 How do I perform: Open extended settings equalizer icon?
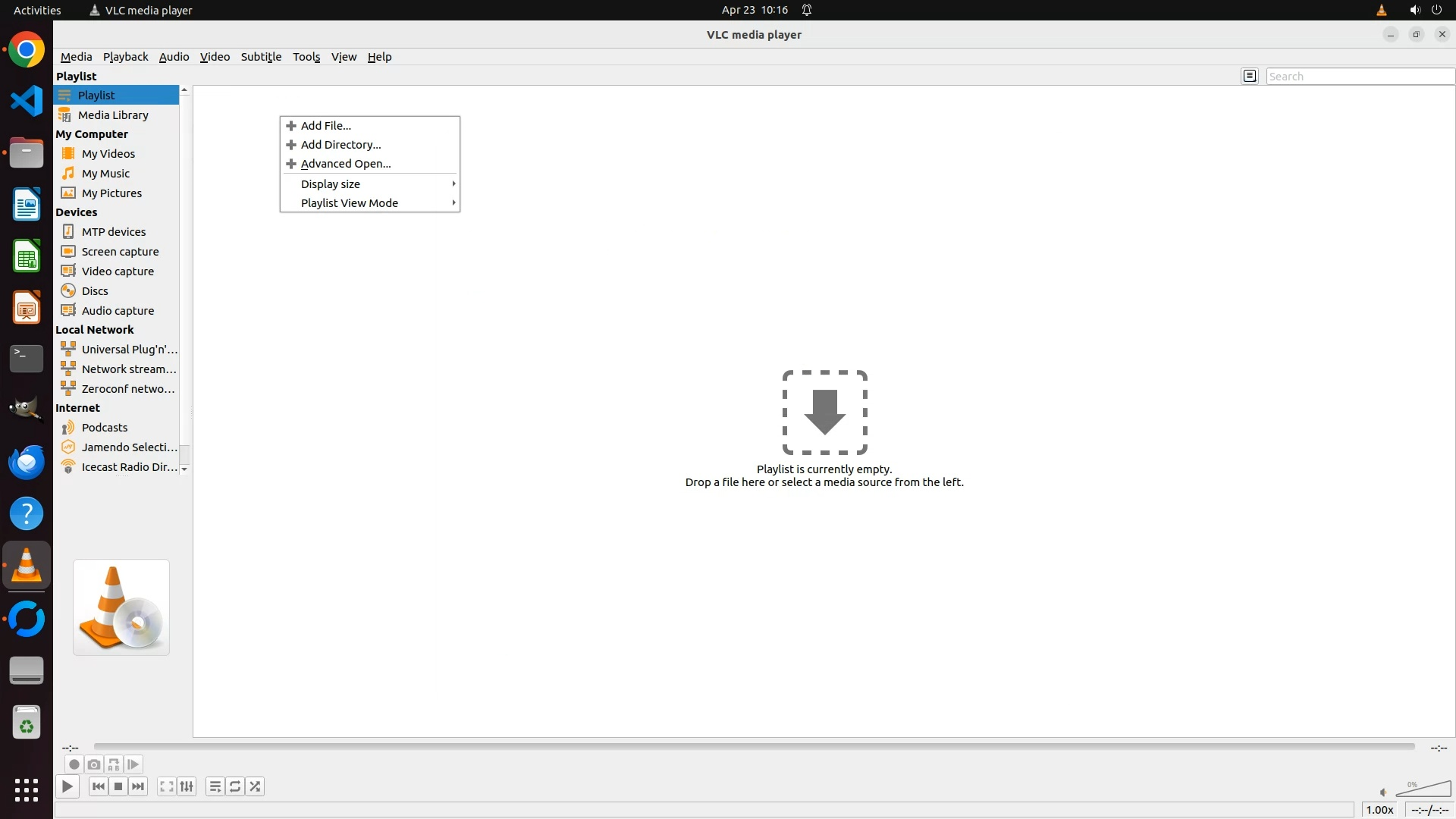tap(187, 786)
